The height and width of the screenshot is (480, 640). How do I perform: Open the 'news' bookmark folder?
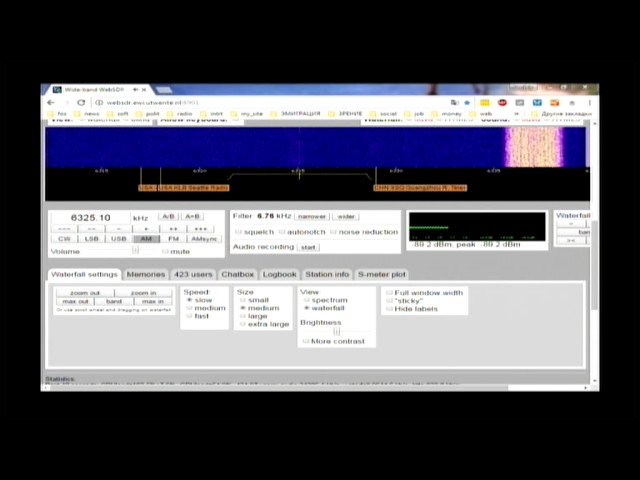87,114
